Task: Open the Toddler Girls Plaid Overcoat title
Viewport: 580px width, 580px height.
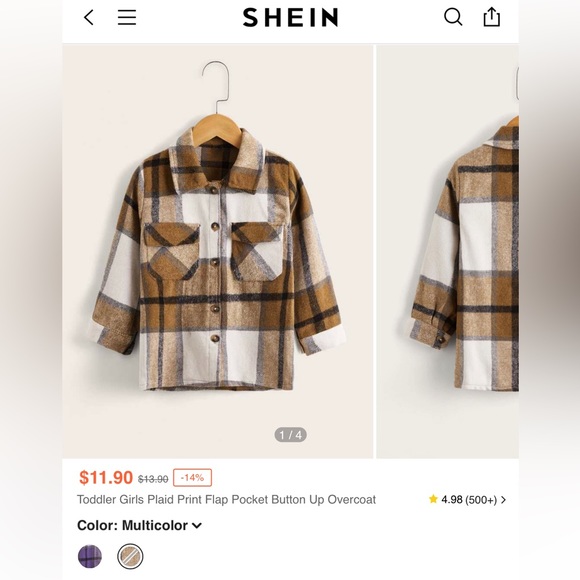Action: 226,500
